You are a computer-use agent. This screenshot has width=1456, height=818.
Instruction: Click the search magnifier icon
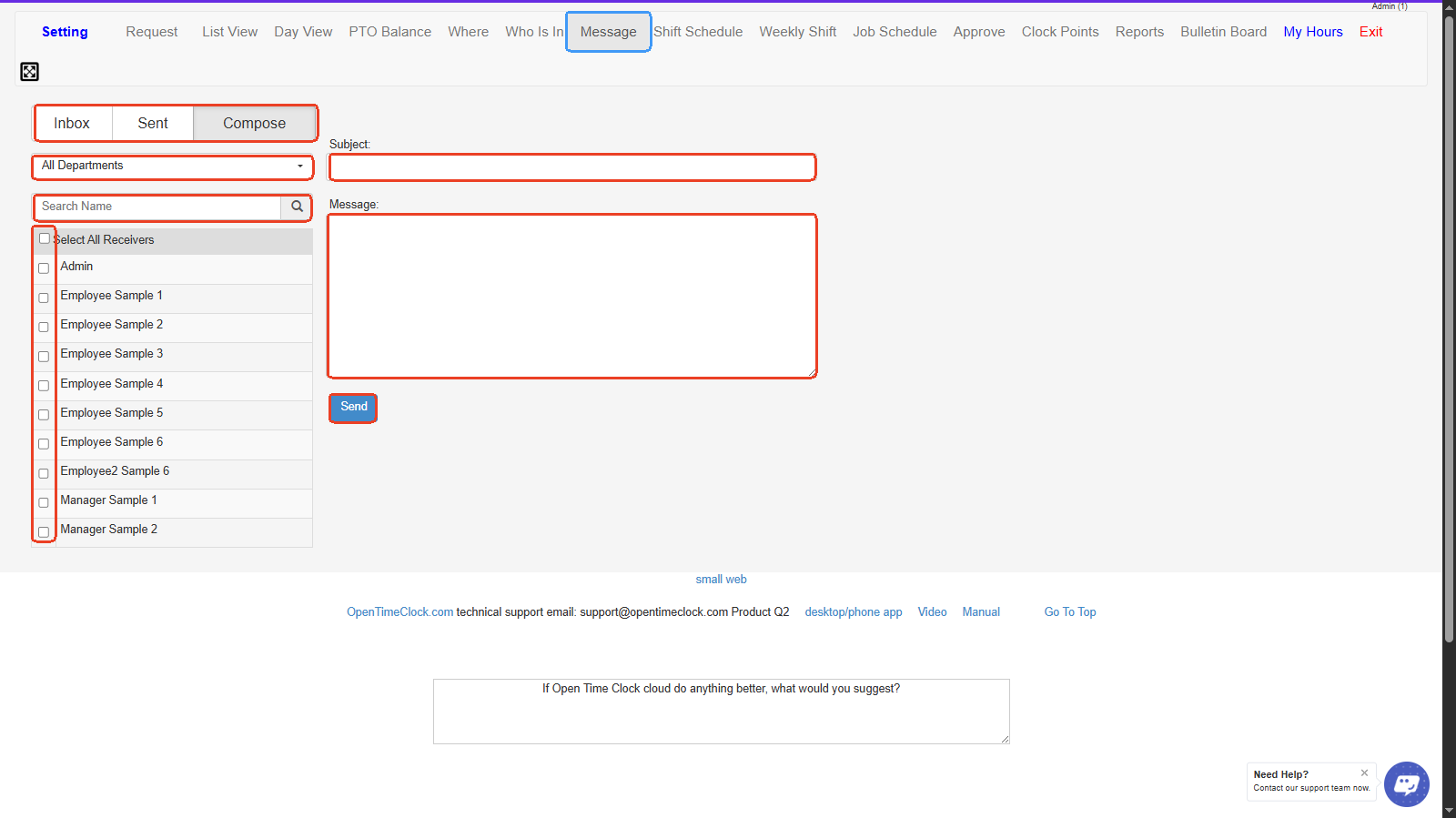tap(297, 207)
